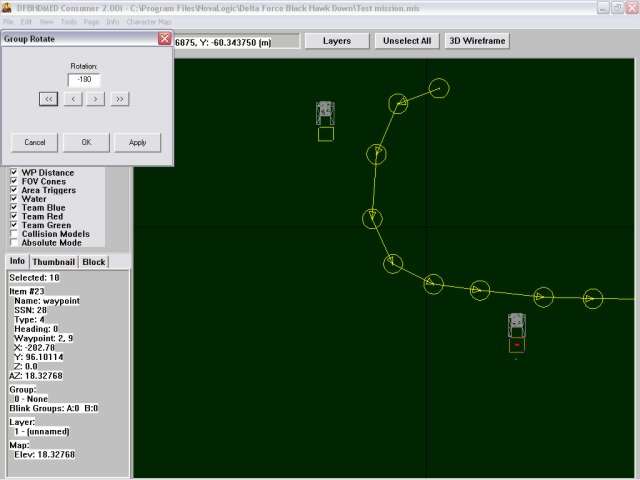This screenshot has width=640, height=480.
Task: Click the Layers button
Action: click(336, 41)
